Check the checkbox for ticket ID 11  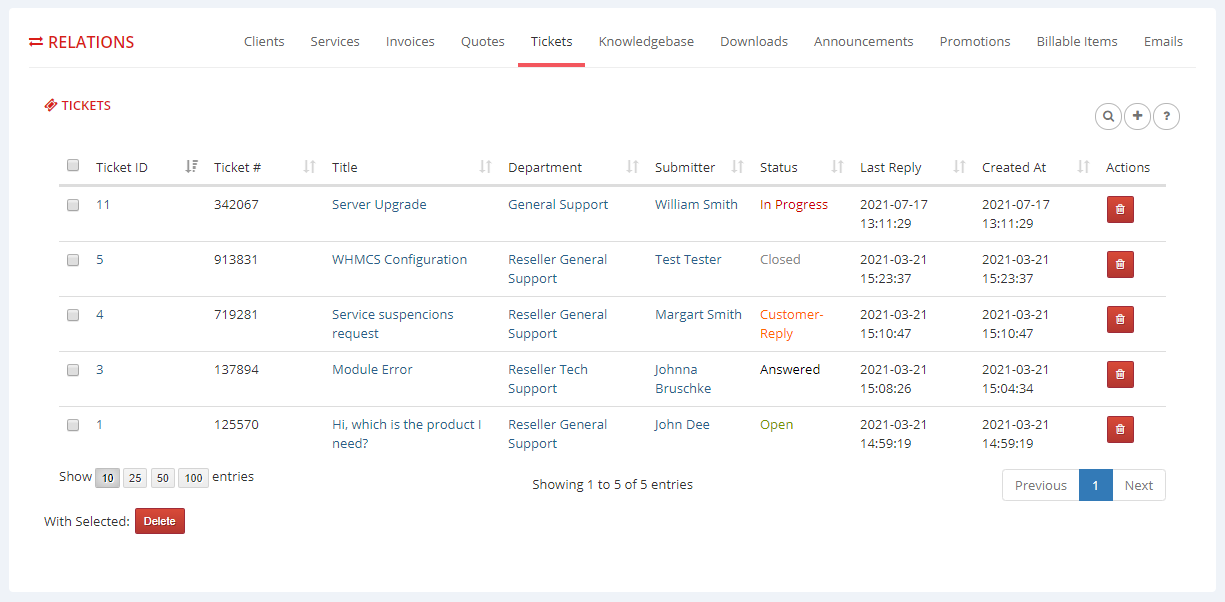(x=73, y=205)
